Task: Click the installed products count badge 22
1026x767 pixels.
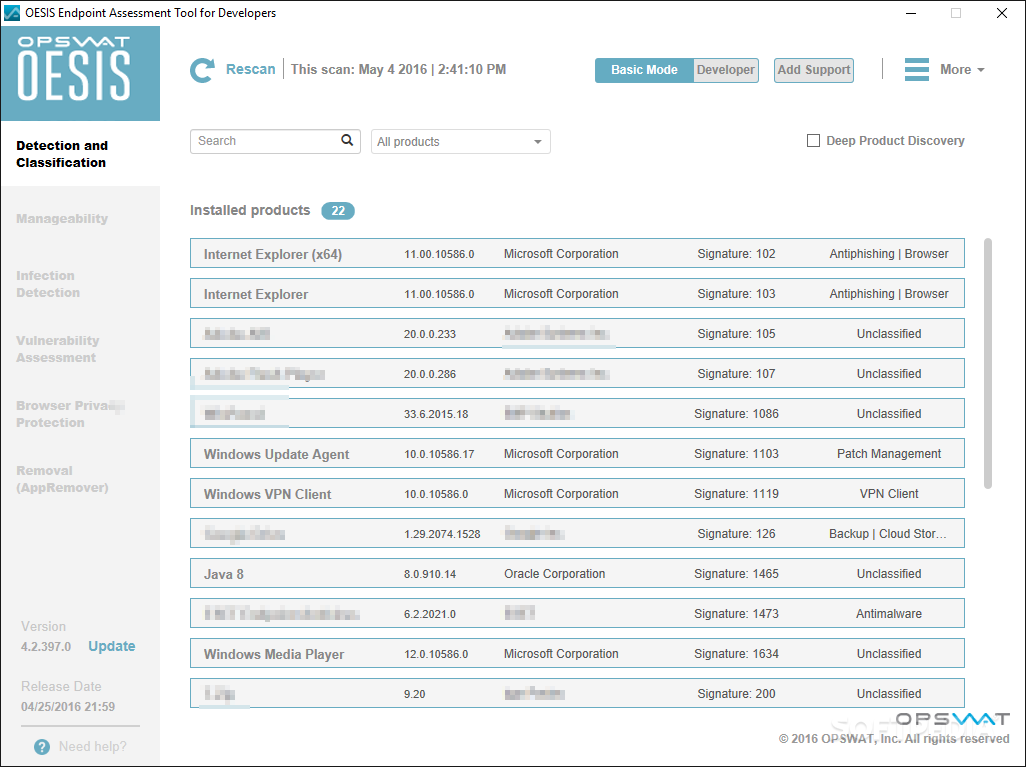Action: point(338,211)
